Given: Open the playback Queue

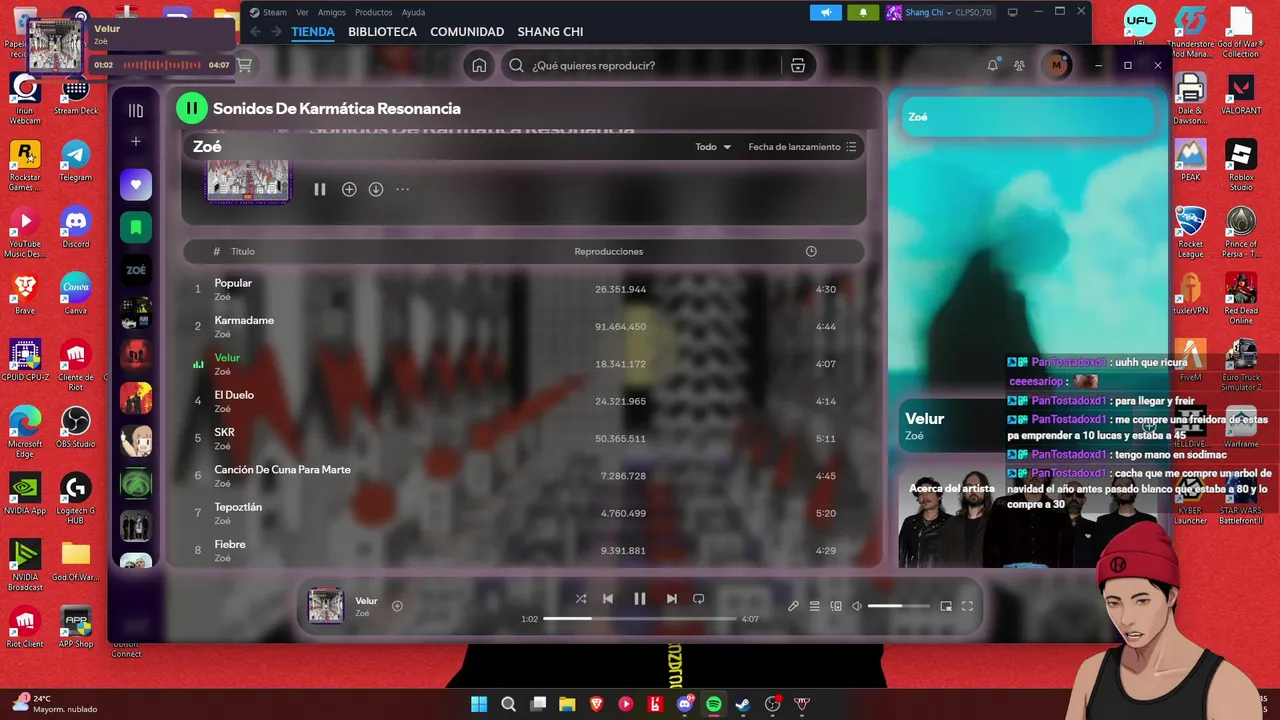Looking at the screenshot, I should pos(814,606).
